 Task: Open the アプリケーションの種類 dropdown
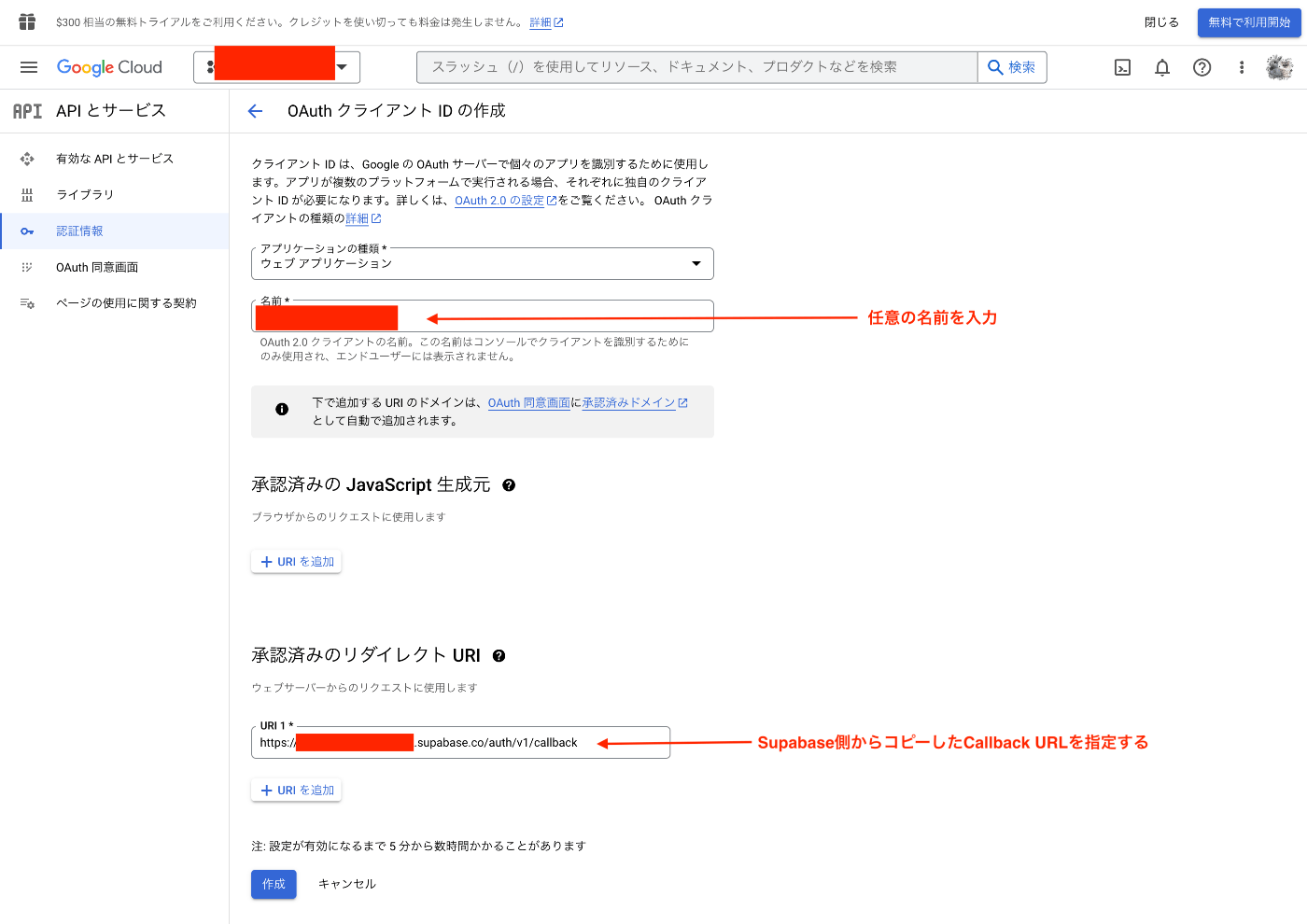[483, 263]
